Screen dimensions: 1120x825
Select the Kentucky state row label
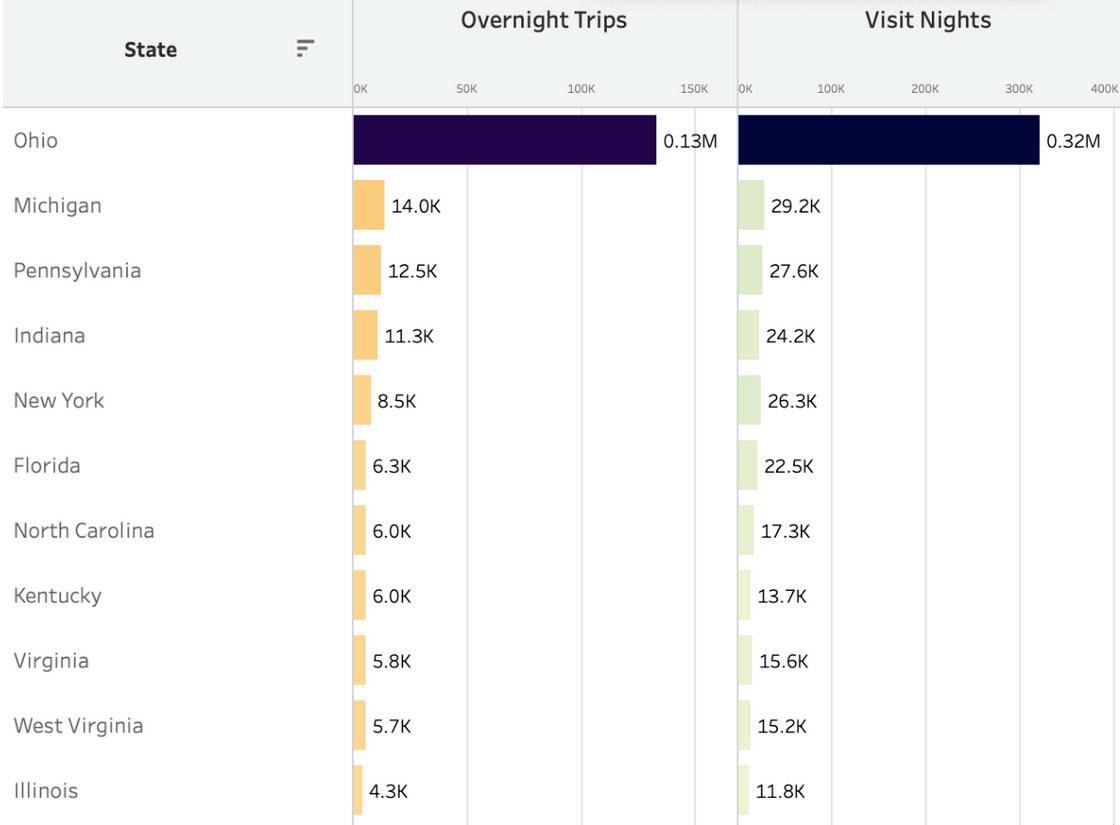pyautogui.click(x=57, y=595)
